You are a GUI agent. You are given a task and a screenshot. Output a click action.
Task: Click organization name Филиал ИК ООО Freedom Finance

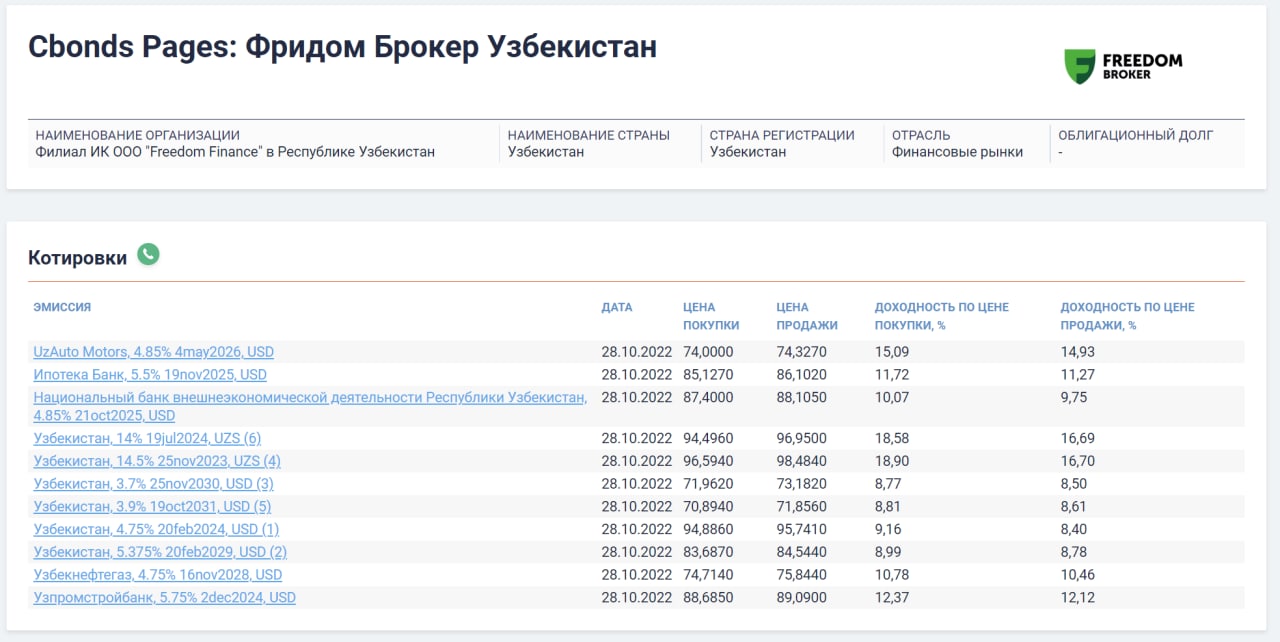235,152
